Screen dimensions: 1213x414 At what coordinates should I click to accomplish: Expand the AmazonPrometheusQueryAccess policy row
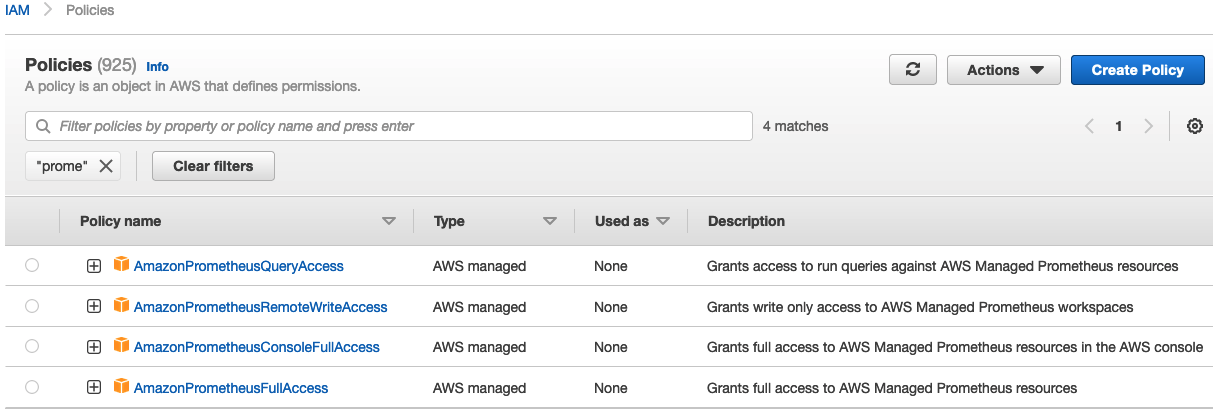(x=94, y=266)
